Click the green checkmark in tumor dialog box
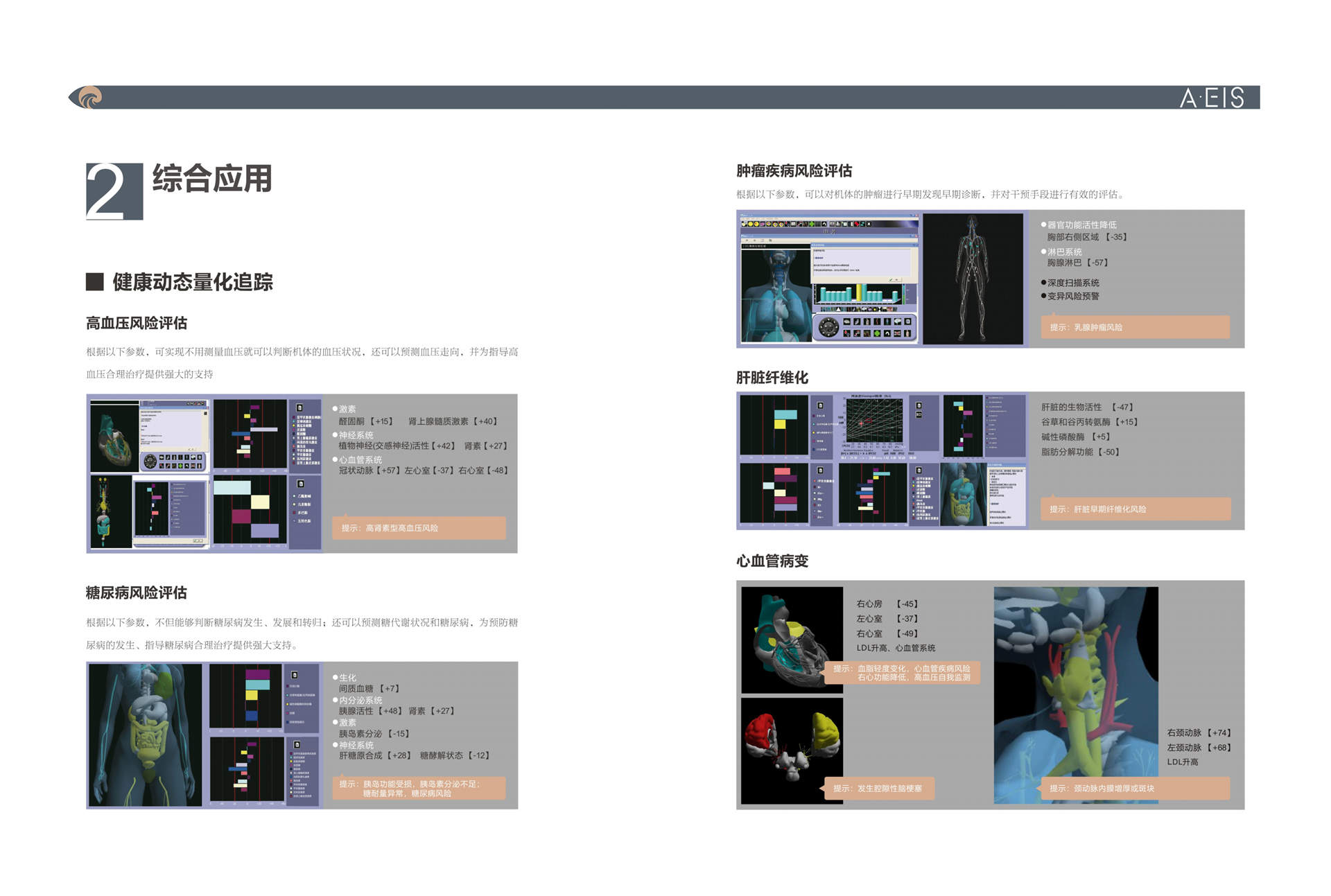Viewport: 1331px width, 896px height. pyautogui.click(x=891, y=280)
